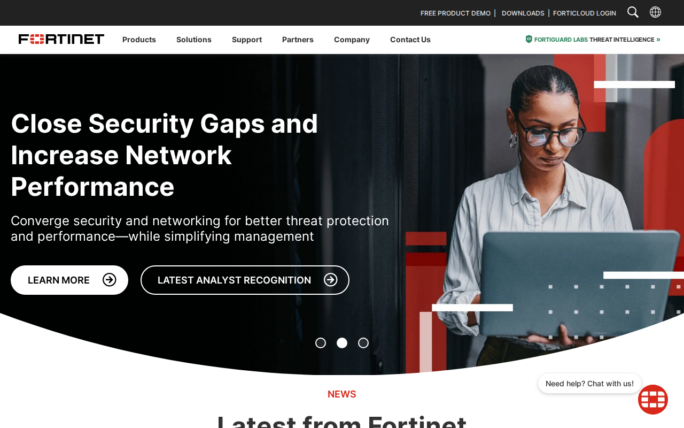684x428 pixels.
Task: Click the Fortinet logo
Action: [61, 39]
